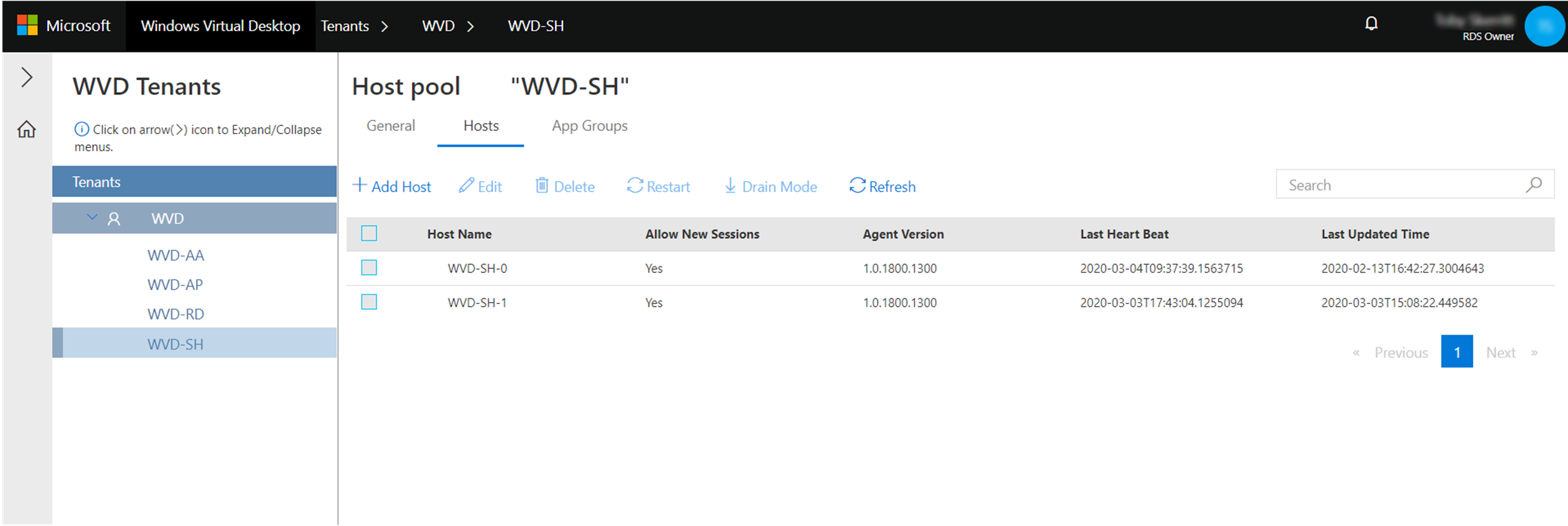Viewport: 1568px width, 526px height.
Task: Click host name WVD-SH-0
Action: coord(477,268)
